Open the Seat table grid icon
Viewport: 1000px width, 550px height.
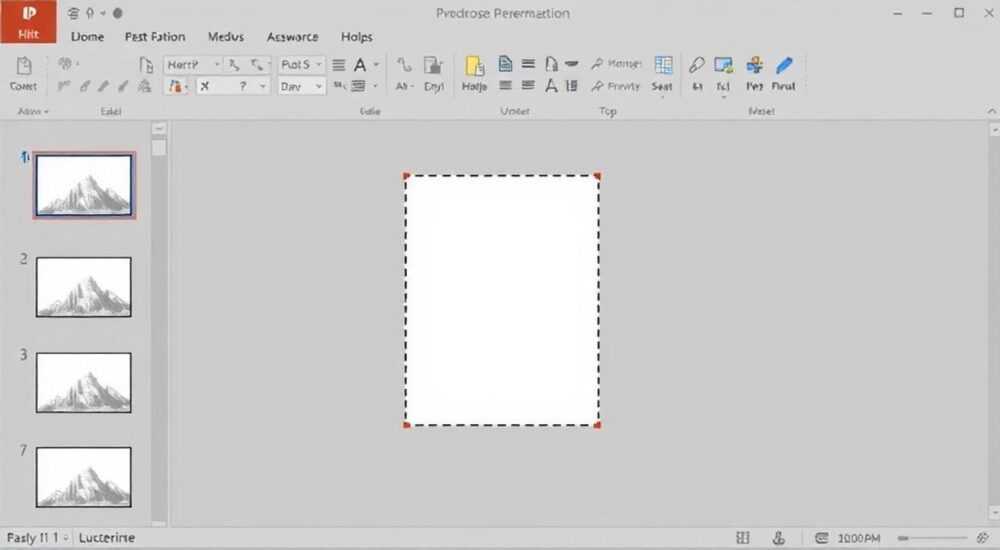click(x=663, y=65)
